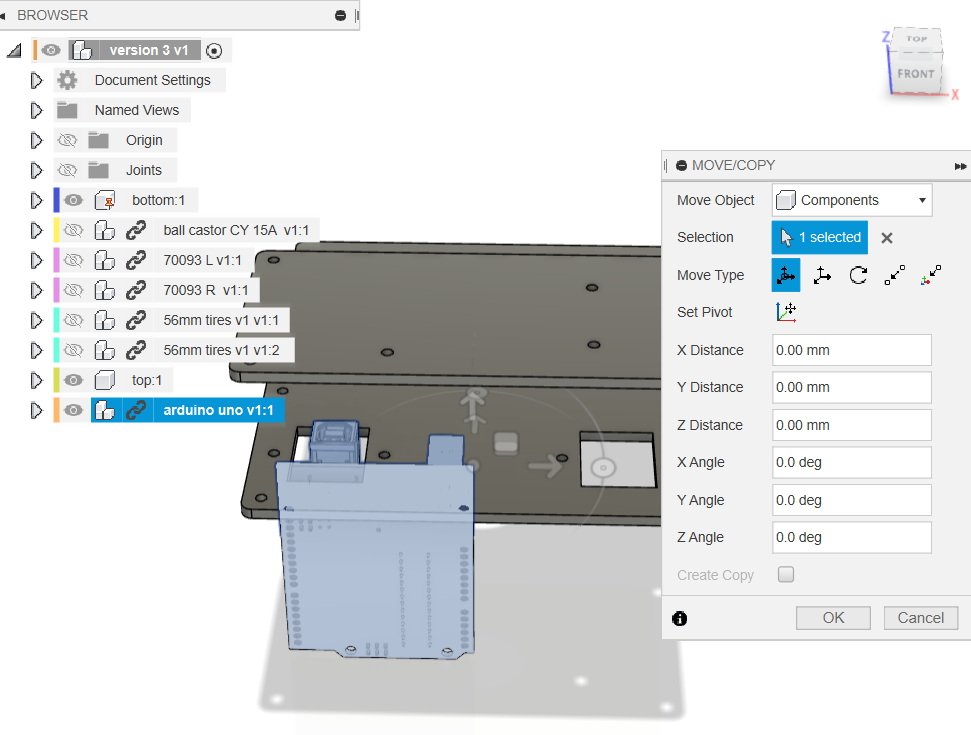
Task: Click the OK button
Action: tap(833, 617)
